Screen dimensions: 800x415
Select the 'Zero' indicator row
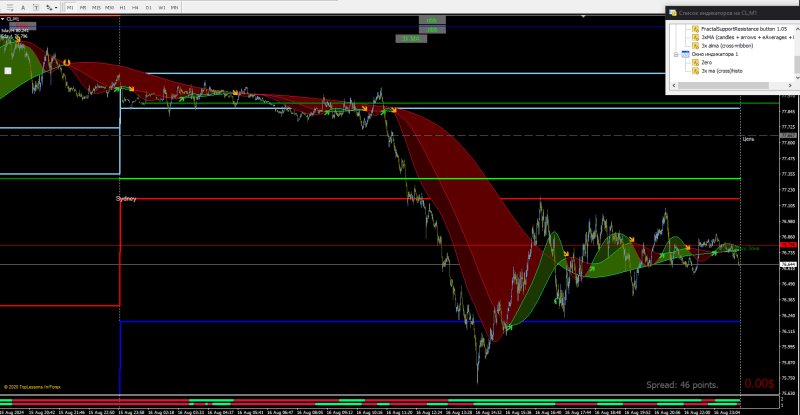click(x=706, y=62)
